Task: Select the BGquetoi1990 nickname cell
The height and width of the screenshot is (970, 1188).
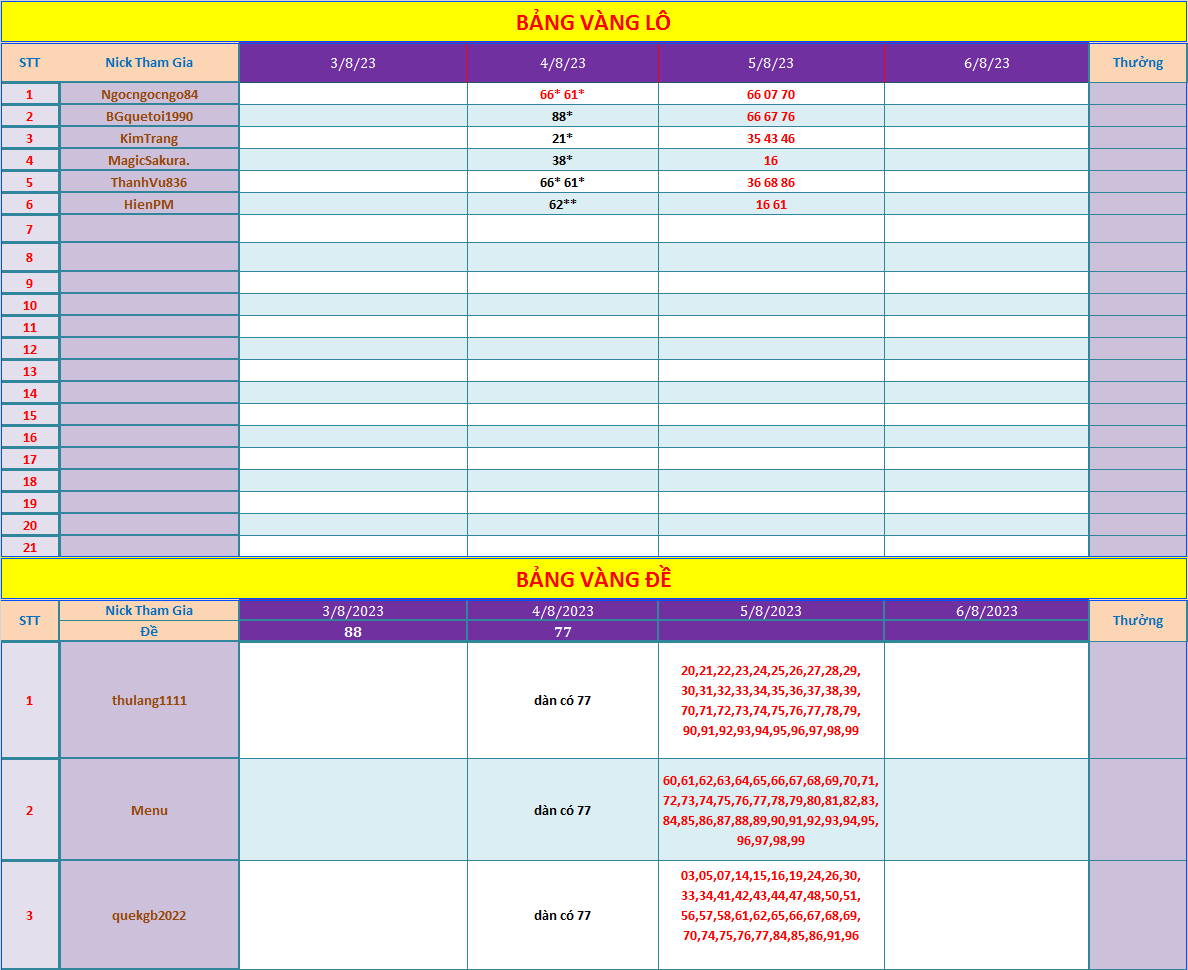Action: (149, 116)
